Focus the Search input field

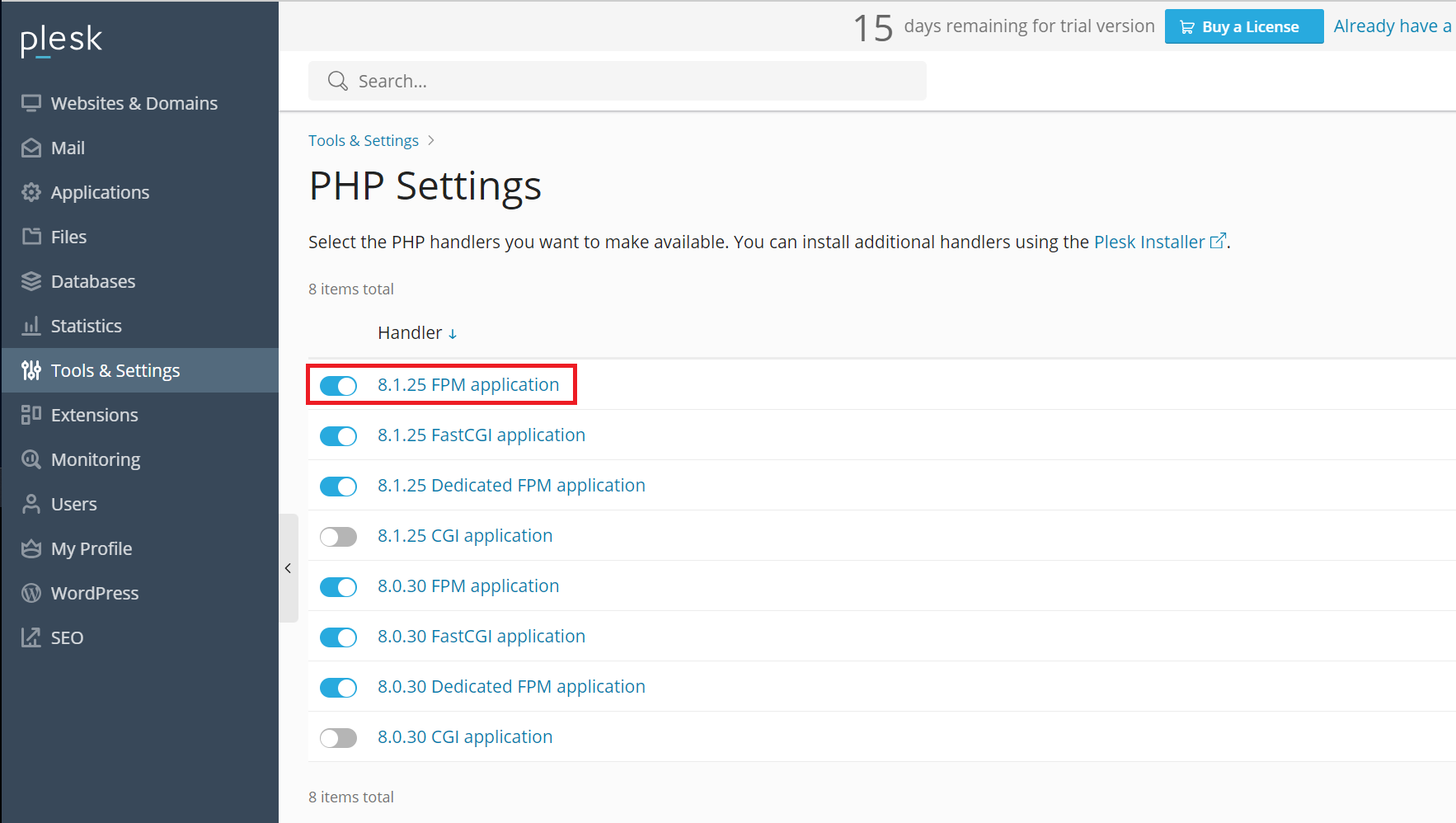coord(618,81)
